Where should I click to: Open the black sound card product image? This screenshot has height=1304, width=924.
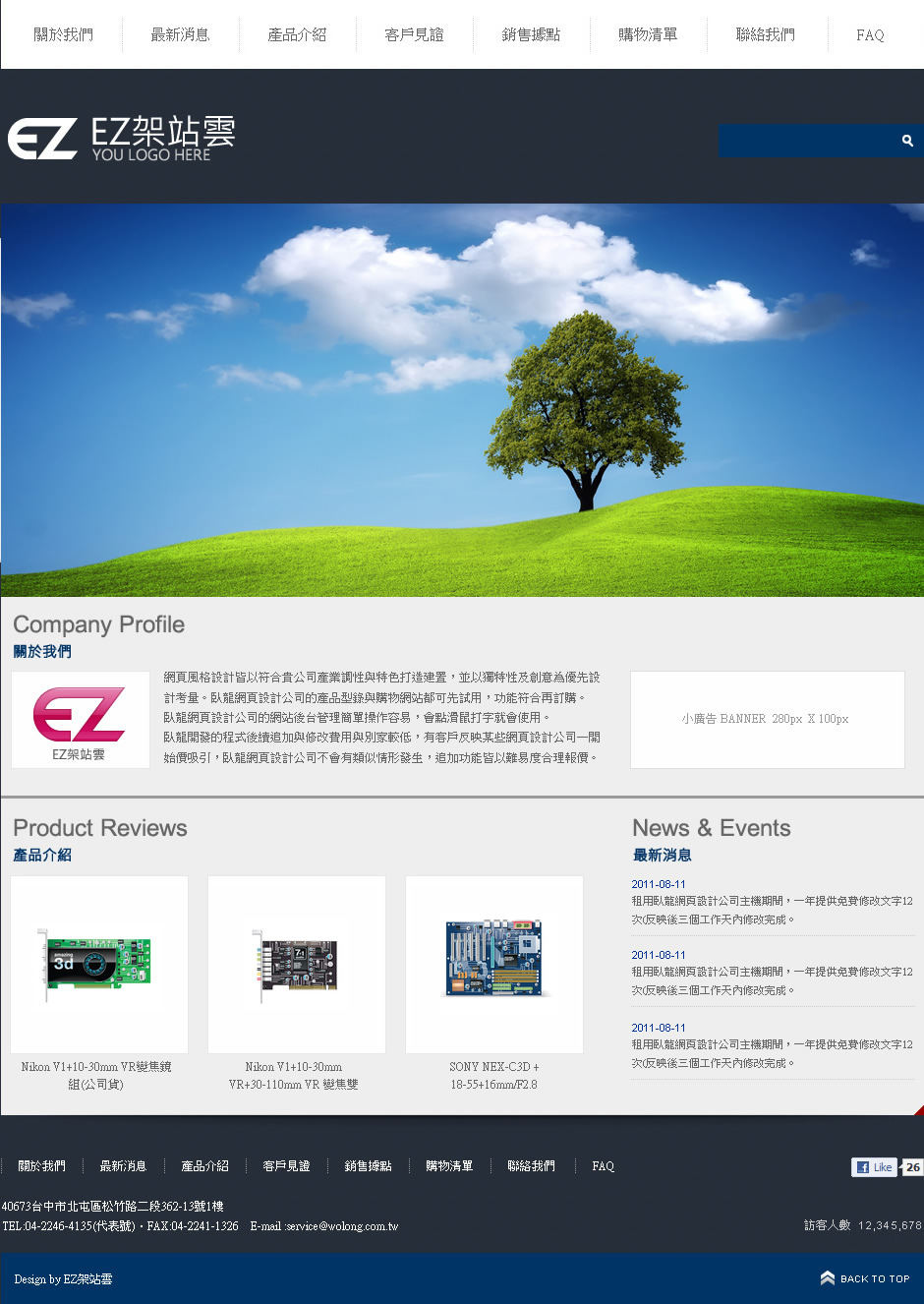296,964
